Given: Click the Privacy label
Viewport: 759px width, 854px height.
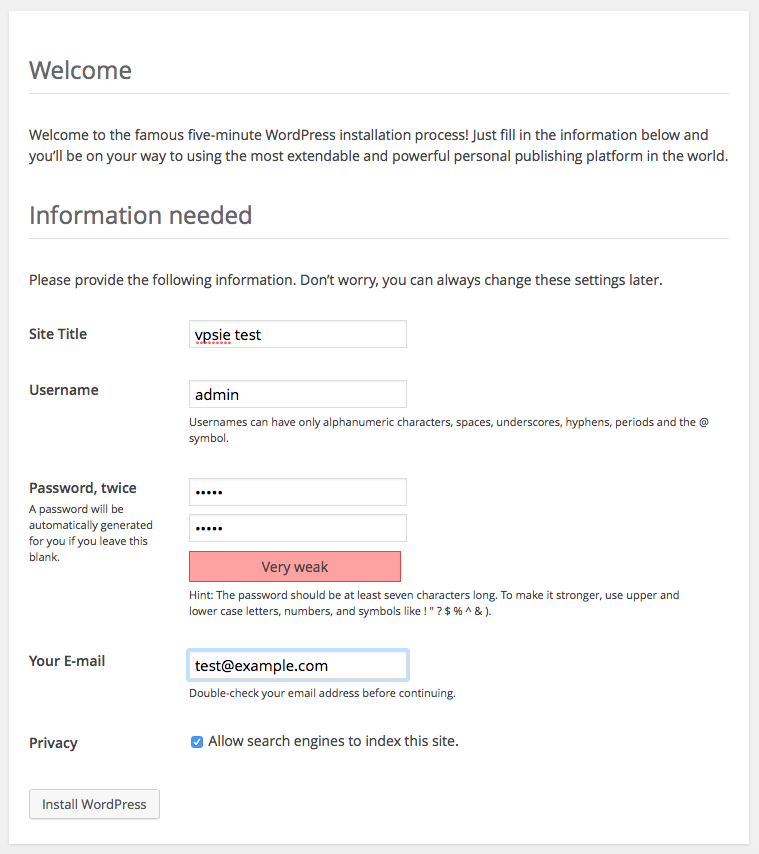Looking at the screenshot, I should (53, 743).
